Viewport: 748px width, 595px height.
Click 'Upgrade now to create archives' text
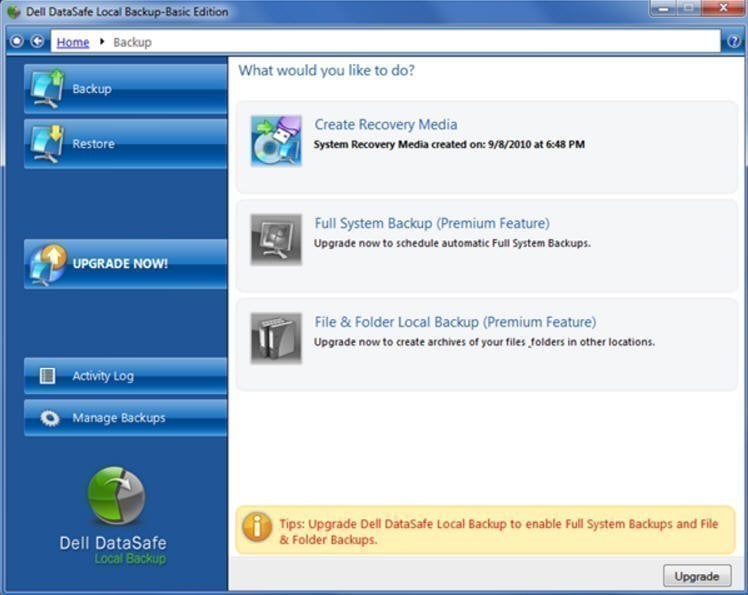point(484,342)
